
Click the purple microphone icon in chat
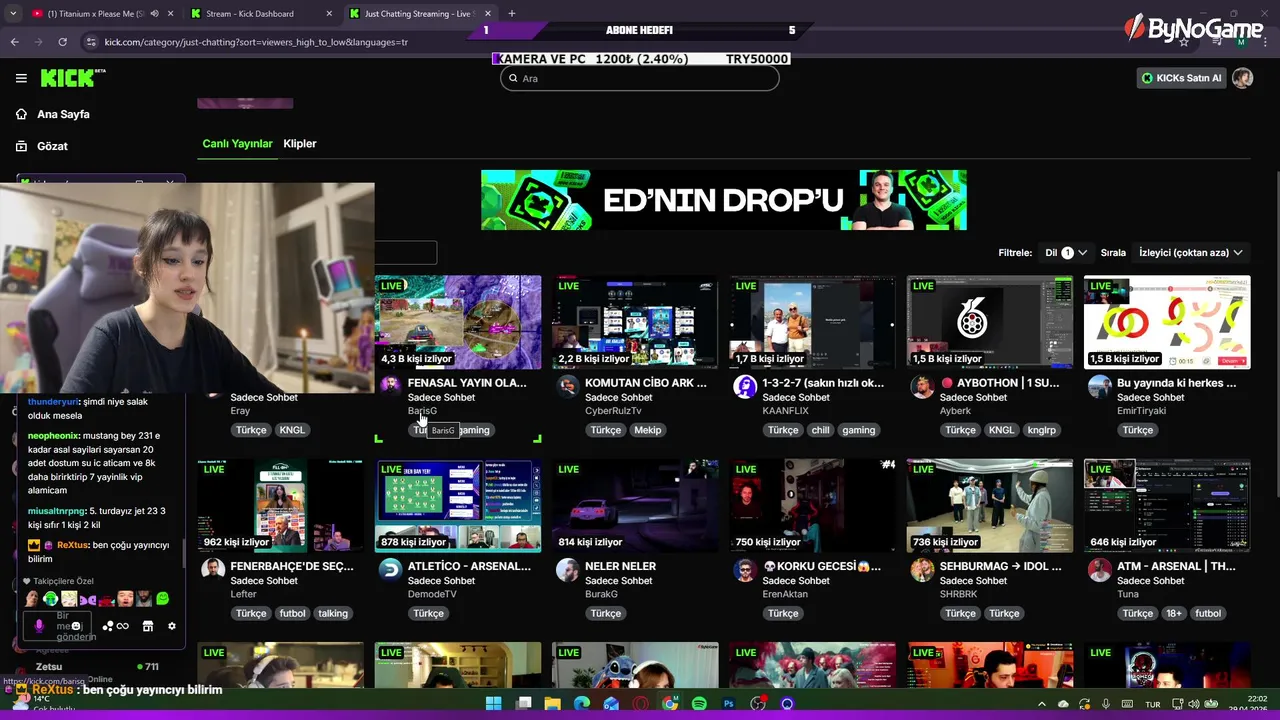pyautogui.click(x=39, y=626)
